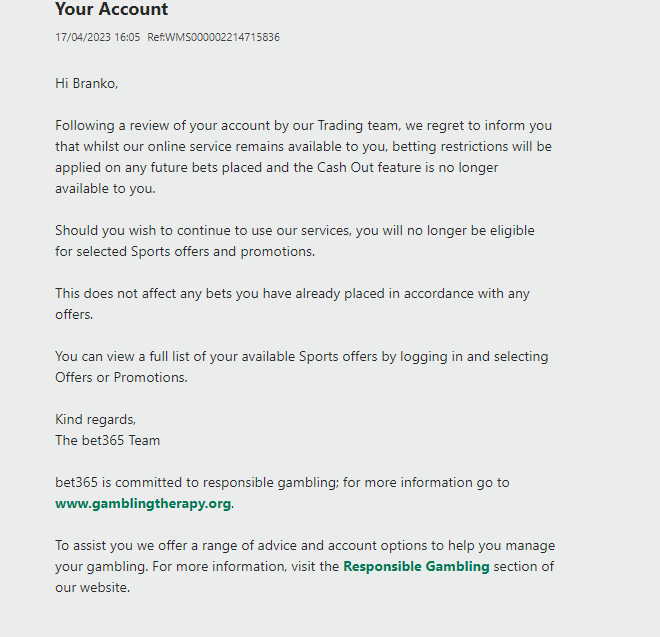Click the words Trading team in the message
This screenshot has width=660, height=637.
click(x=357, y=125)
